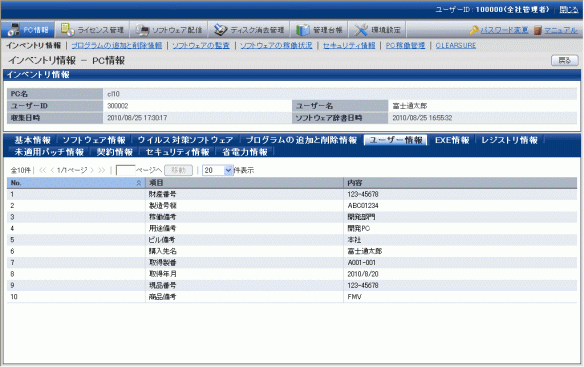The width and height of the screenshot is (584, 367).
Task: Click the FMV content cell
Action: [x=354, y=297]
